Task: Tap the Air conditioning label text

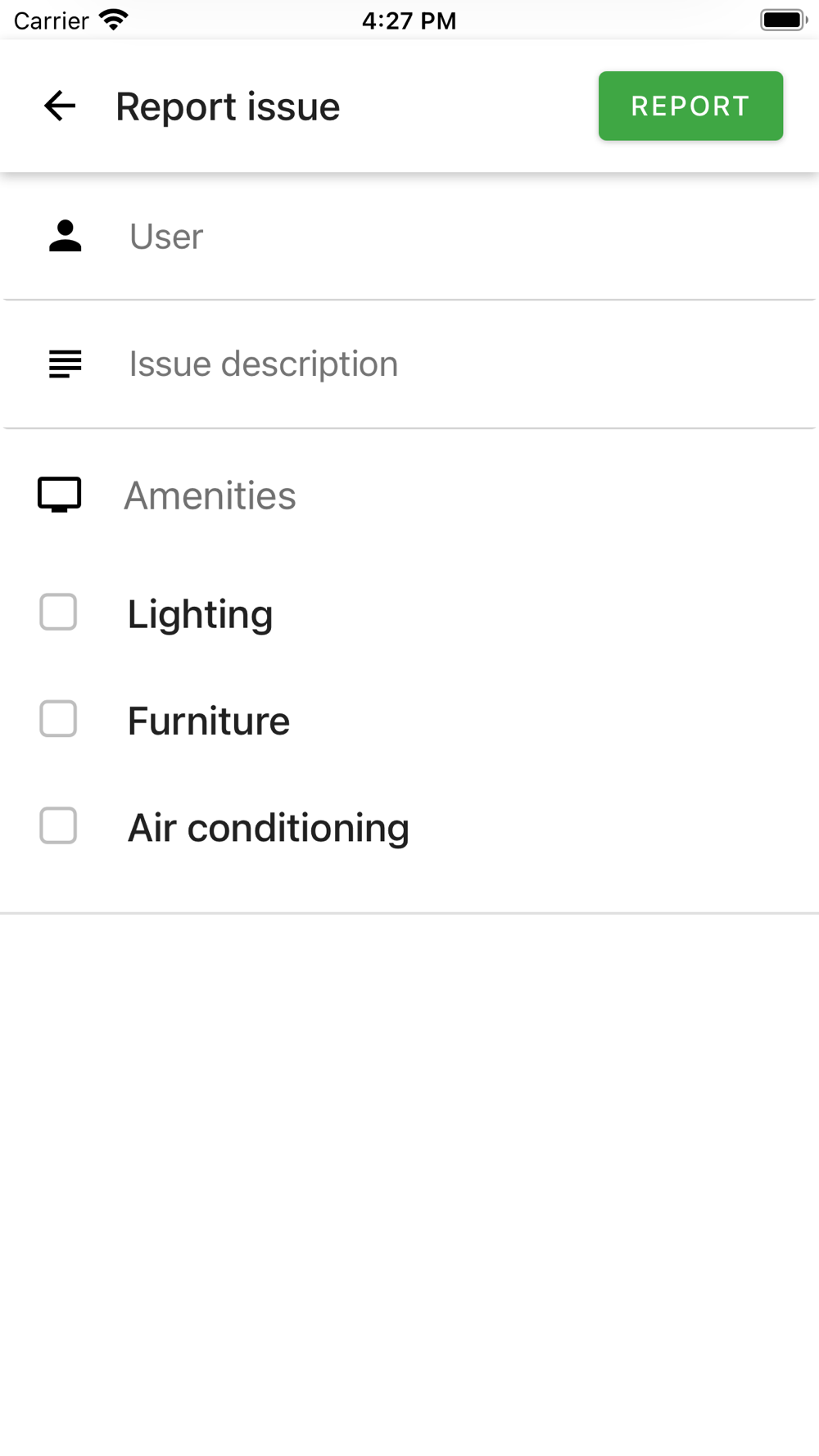Action: point(269,828)
